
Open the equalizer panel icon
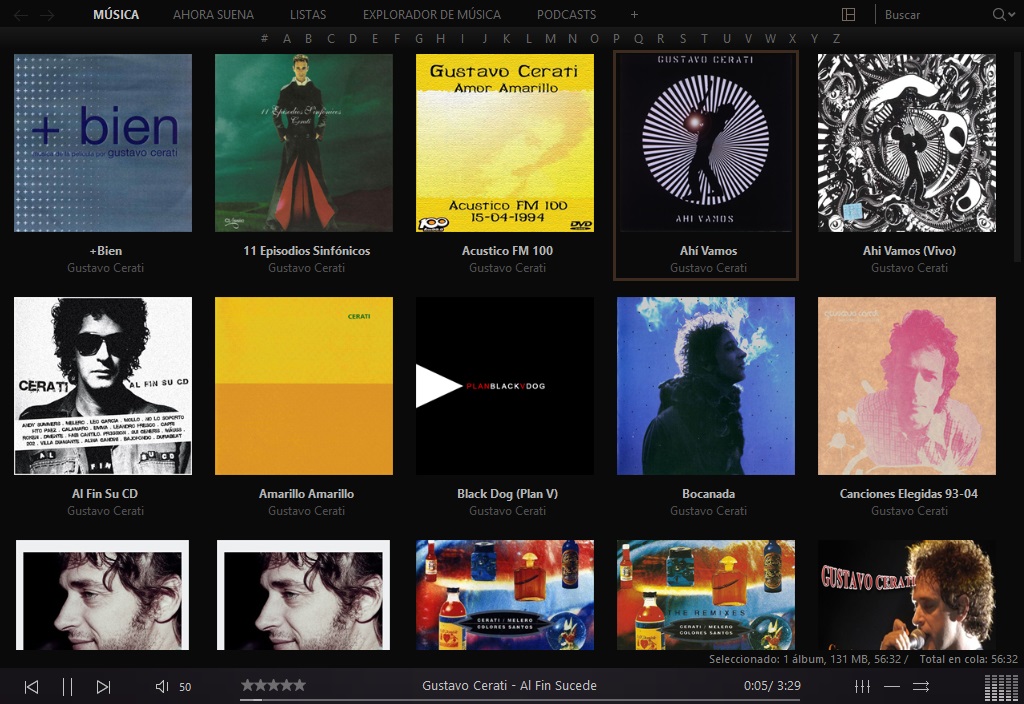click(x=861, y=686)
